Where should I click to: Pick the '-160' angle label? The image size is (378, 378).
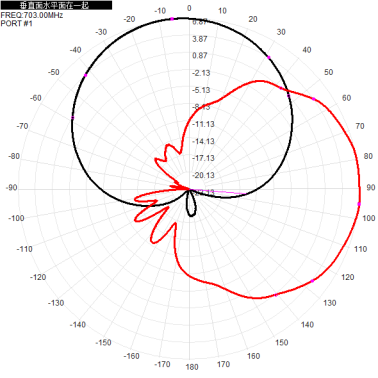click(x=131, y=356)
